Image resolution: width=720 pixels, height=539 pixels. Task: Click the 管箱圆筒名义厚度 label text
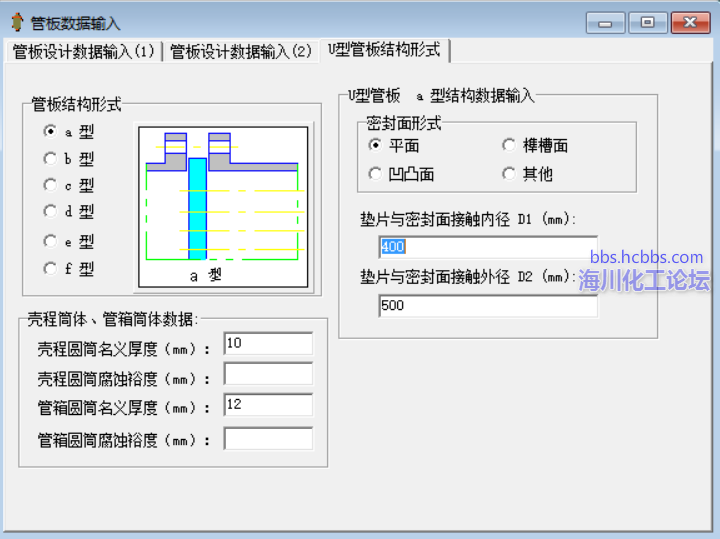pos(124,408)
